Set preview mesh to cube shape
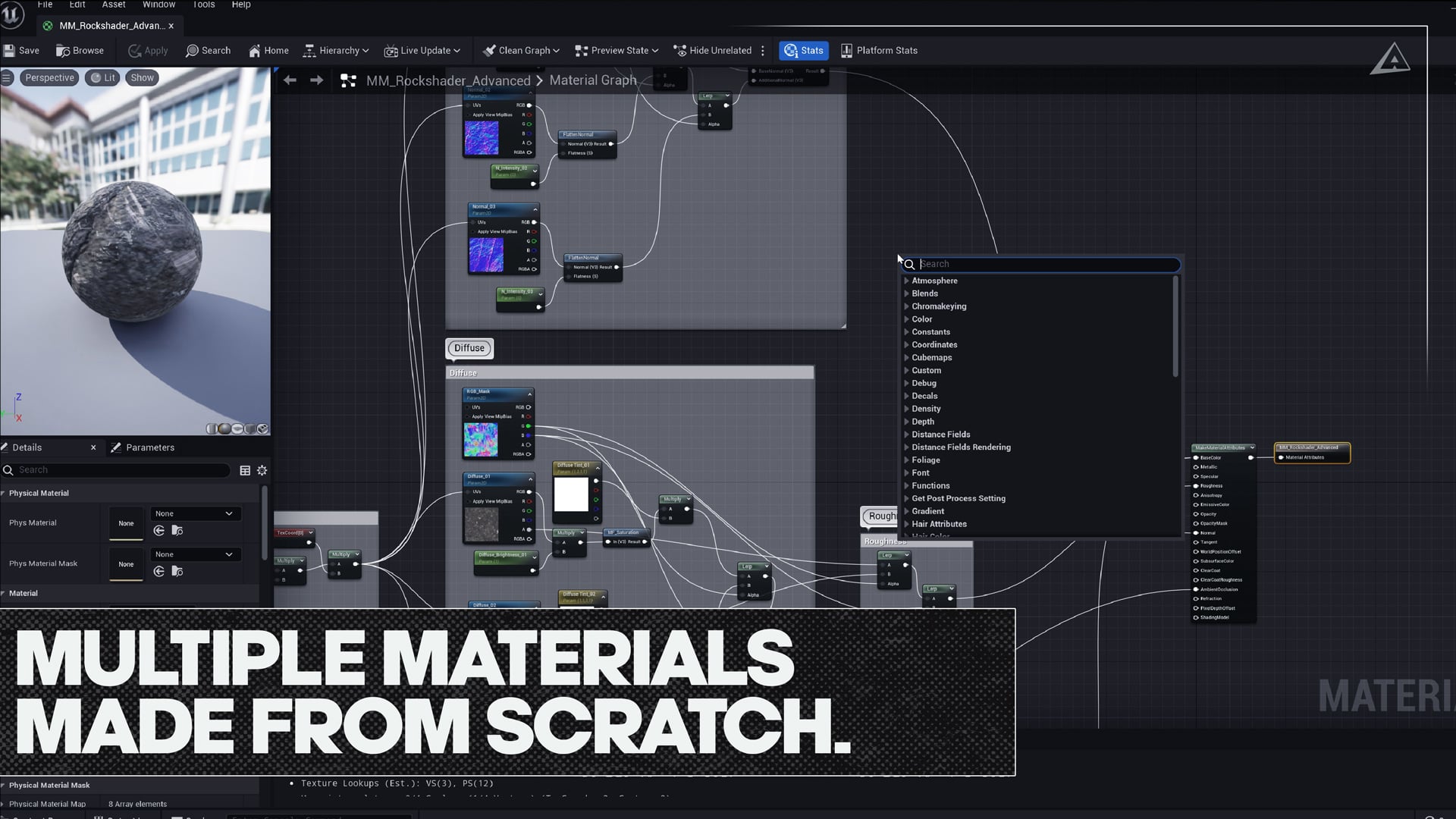 pyautogui.click(x=249, y=429)
